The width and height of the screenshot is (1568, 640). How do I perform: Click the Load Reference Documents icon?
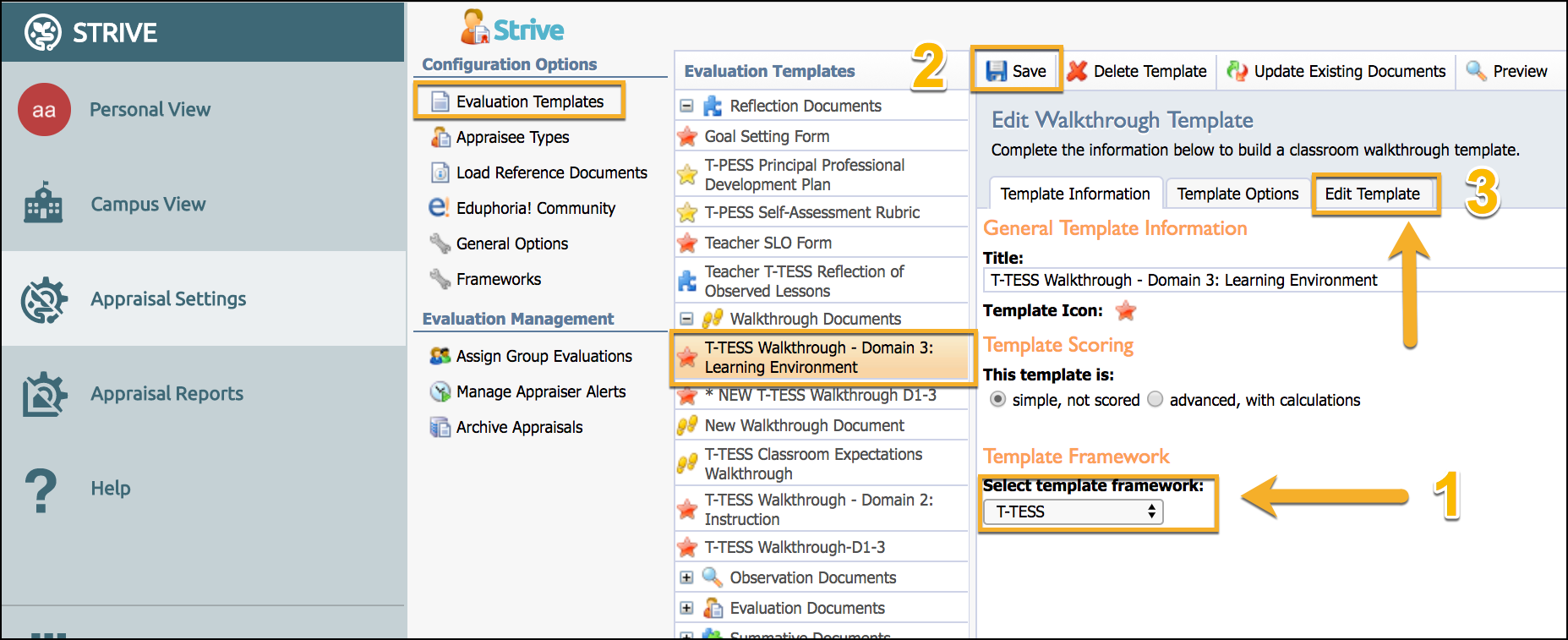click(x=440, y=172)
